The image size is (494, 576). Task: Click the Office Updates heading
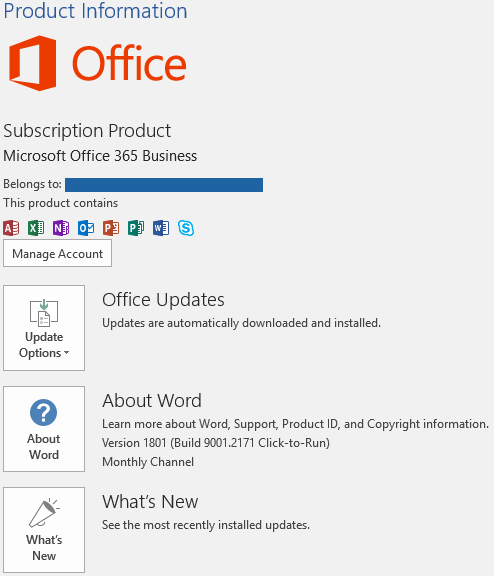[x=163, y=299]
